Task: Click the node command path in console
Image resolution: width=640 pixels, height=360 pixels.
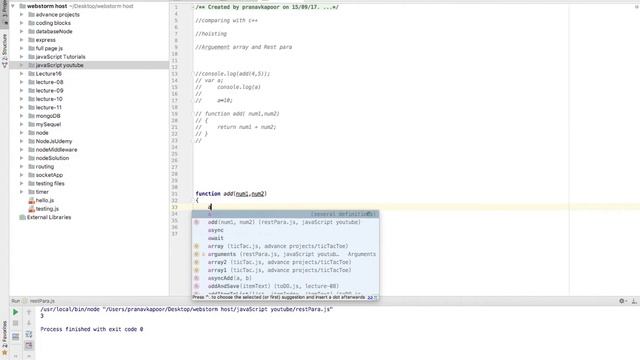Action: [x=187, y=309]
